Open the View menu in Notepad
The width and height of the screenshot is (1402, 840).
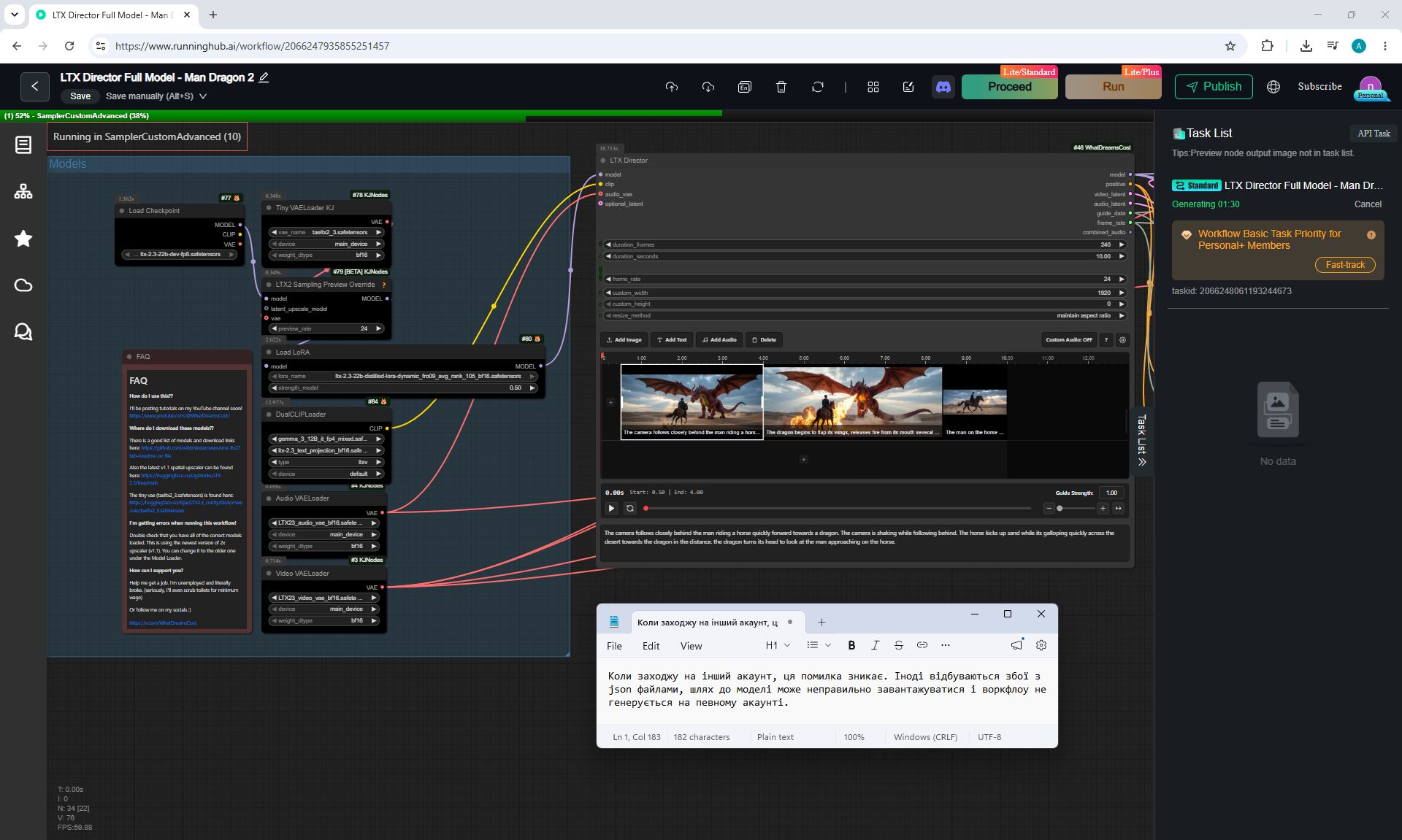pyautogui.click(x=692, y=646)
